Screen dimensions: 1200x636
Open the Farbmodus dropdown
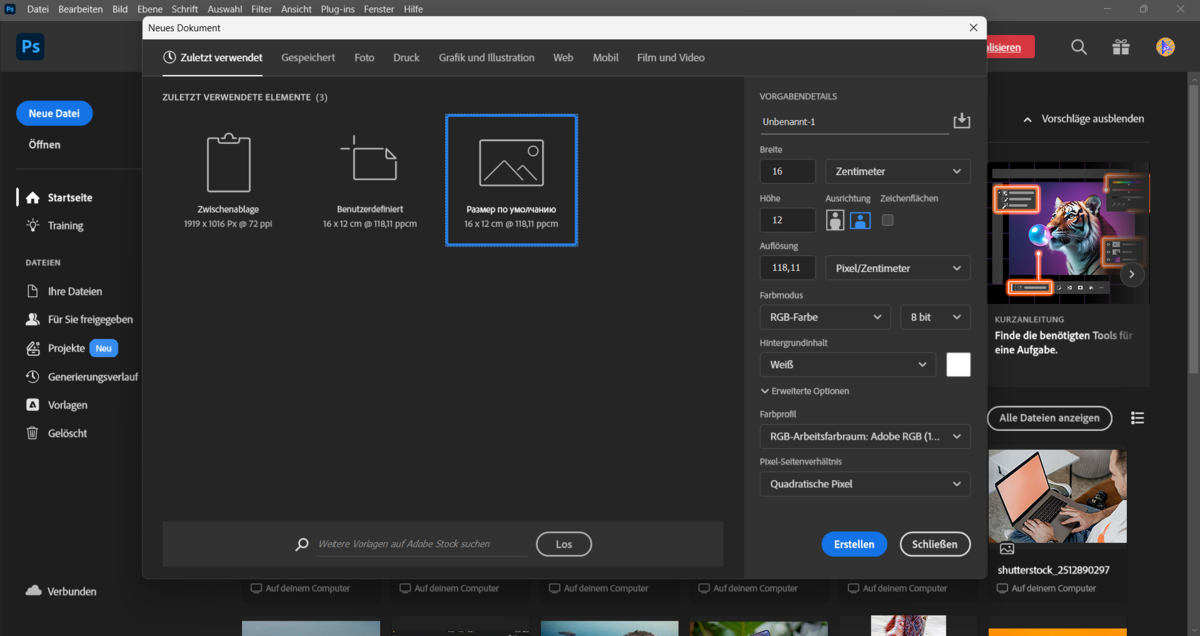824,316
